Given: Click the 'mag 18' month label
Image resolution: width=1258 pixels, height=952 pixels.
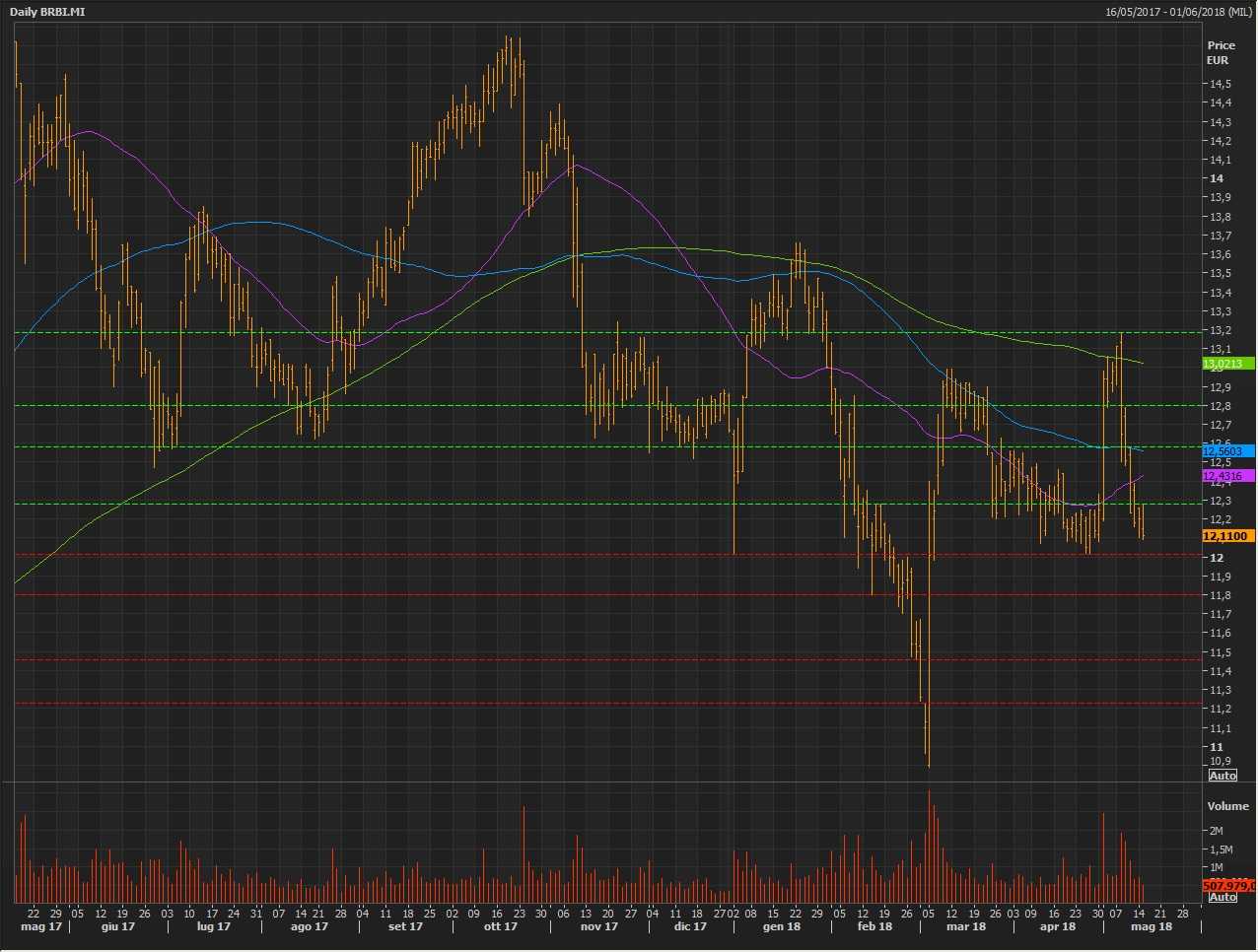Looking at the screenshot, I should (x=1151, y=926).
